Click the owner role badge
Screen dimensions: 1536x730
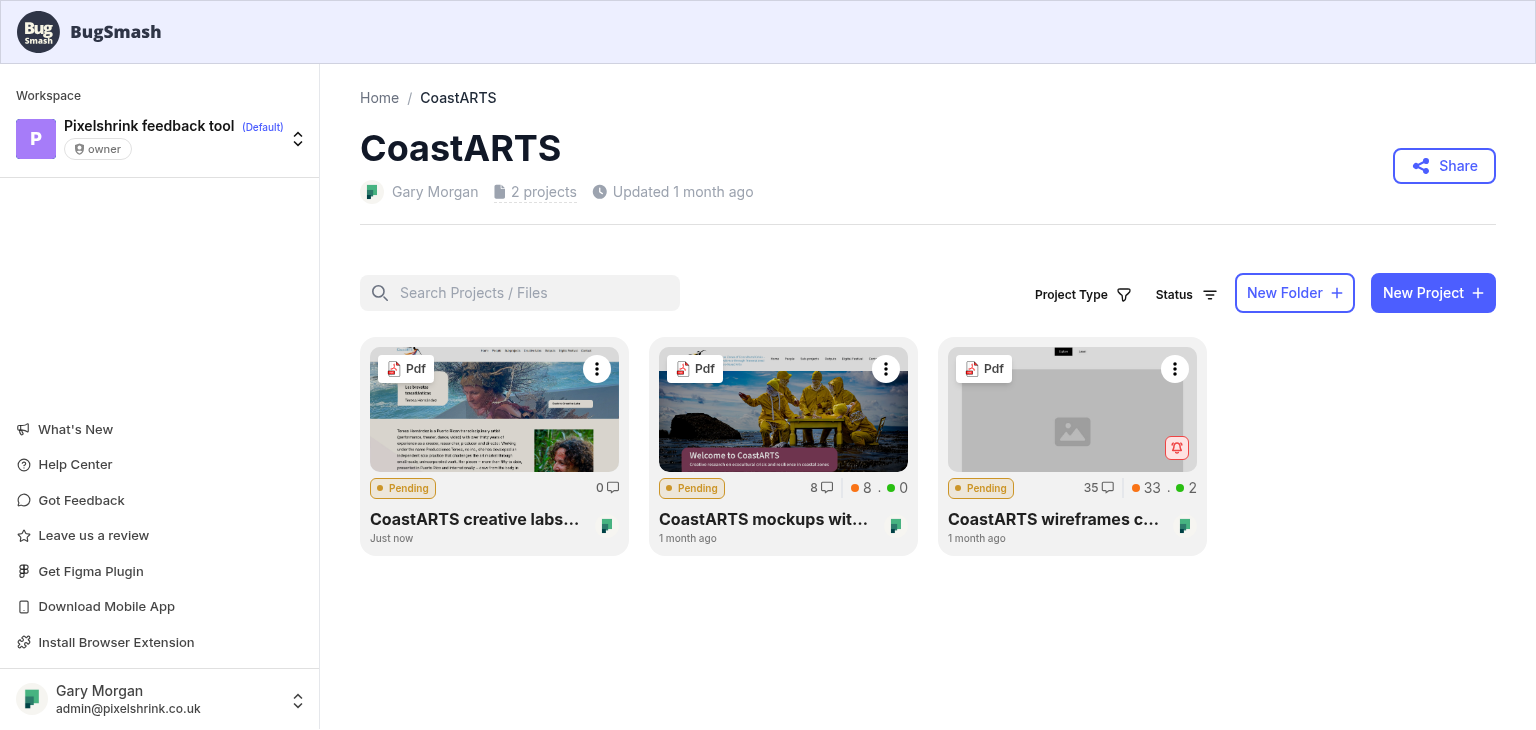coord(98,149)
